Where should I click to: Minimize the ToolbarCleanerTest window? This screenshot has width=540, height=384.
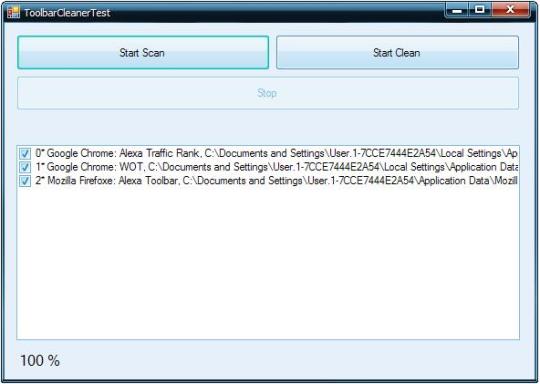point(457,10)
